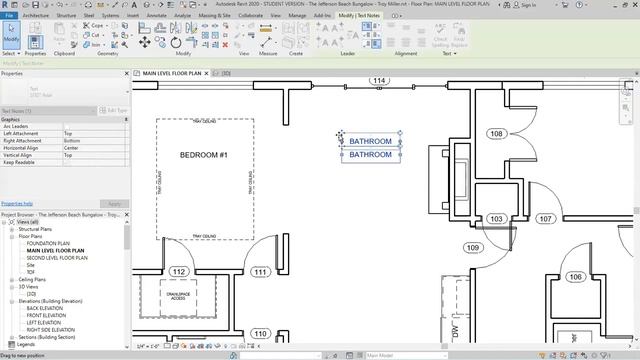
Task: Open FRONT ELEVATION in Project Browser
Action: pos(46,316)
